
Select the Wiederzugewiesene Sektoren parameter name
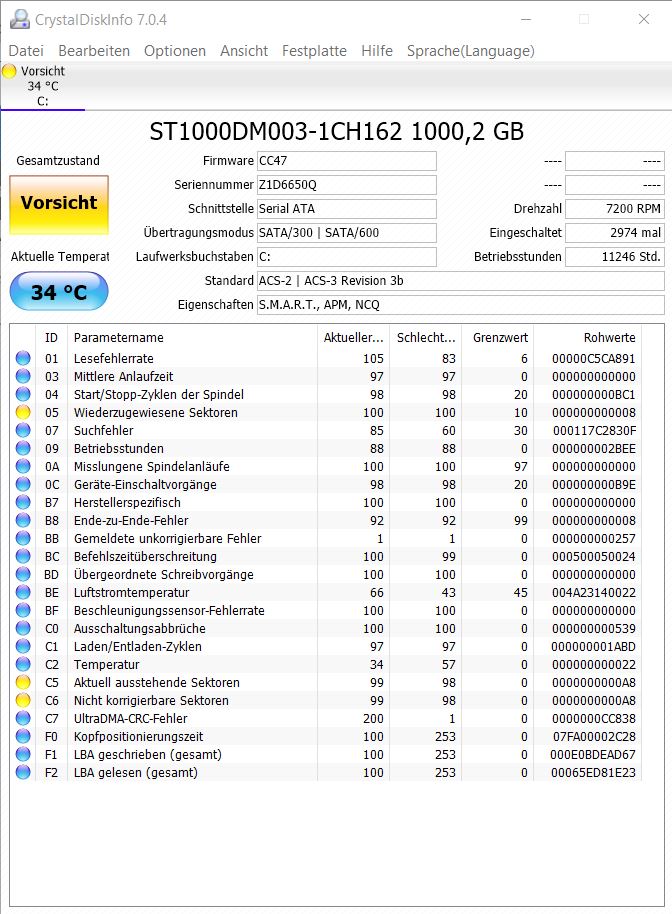pyautogui.click(x=156, y=412)
